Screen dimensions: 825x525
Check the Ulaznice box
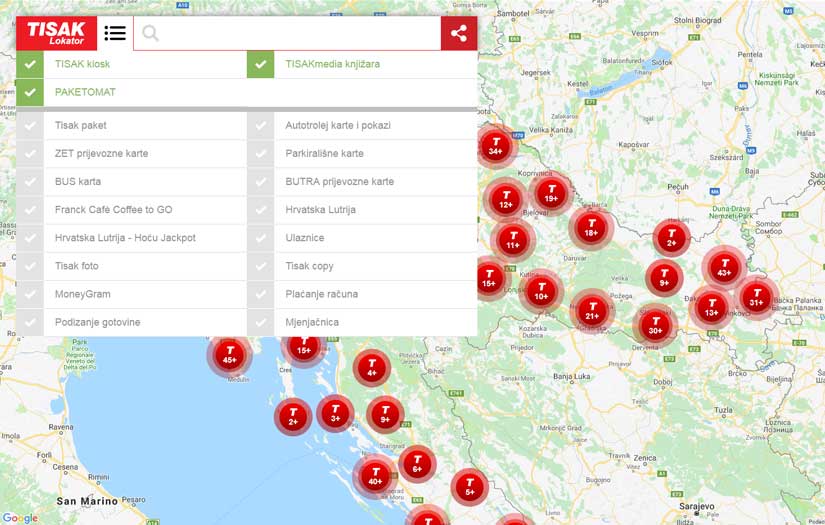pyautogui.click(x=260, y=238)
